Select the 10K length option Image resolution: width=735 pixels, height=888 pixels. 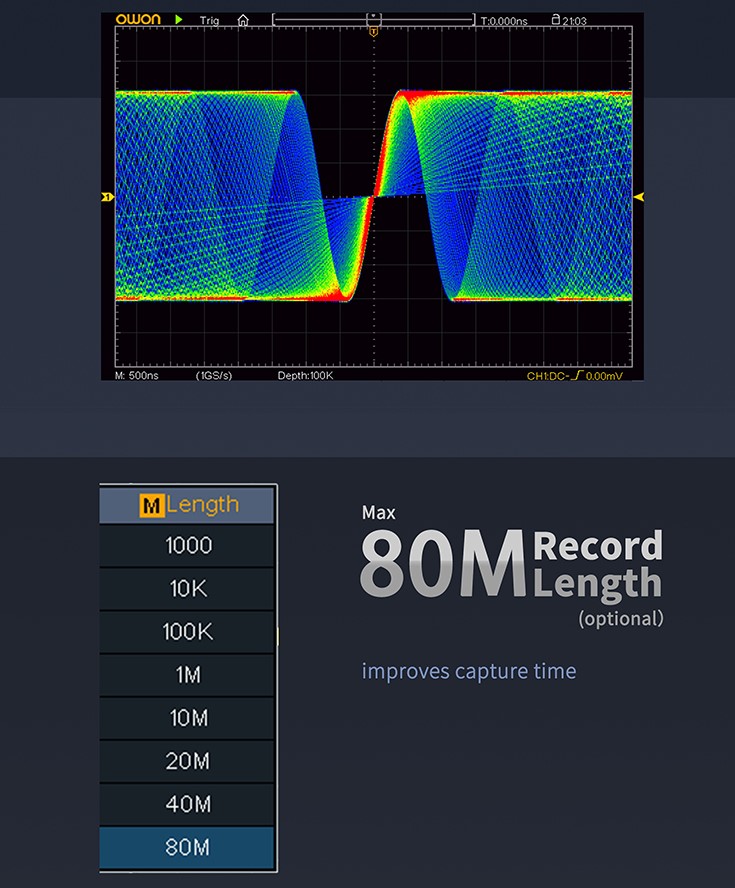(187, 589)
